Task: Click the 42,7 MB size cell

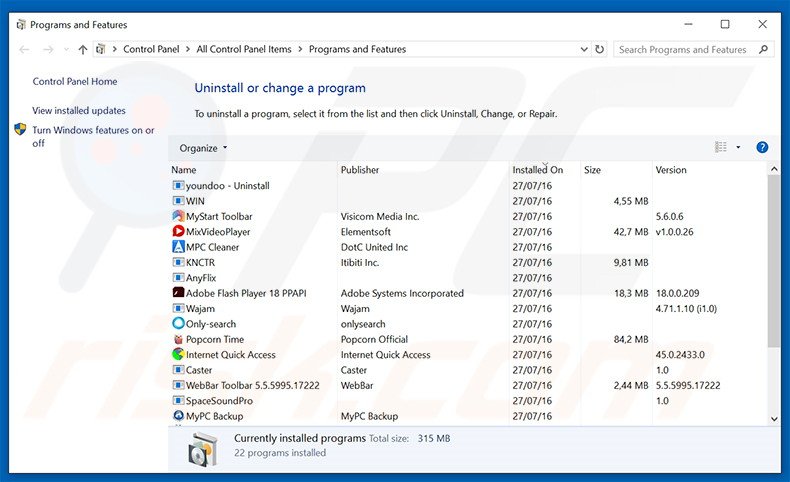Action: click(631, 232)
